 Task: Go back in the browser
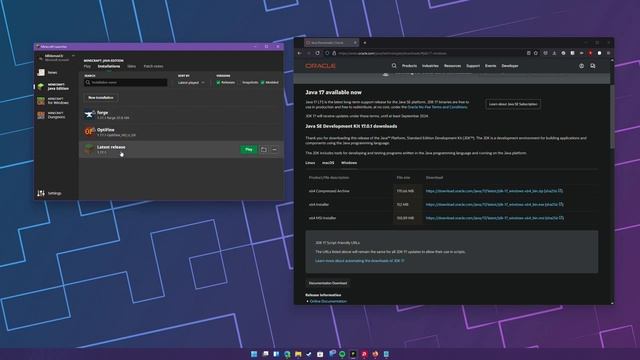pyautogui.click(x=300, y=53)
